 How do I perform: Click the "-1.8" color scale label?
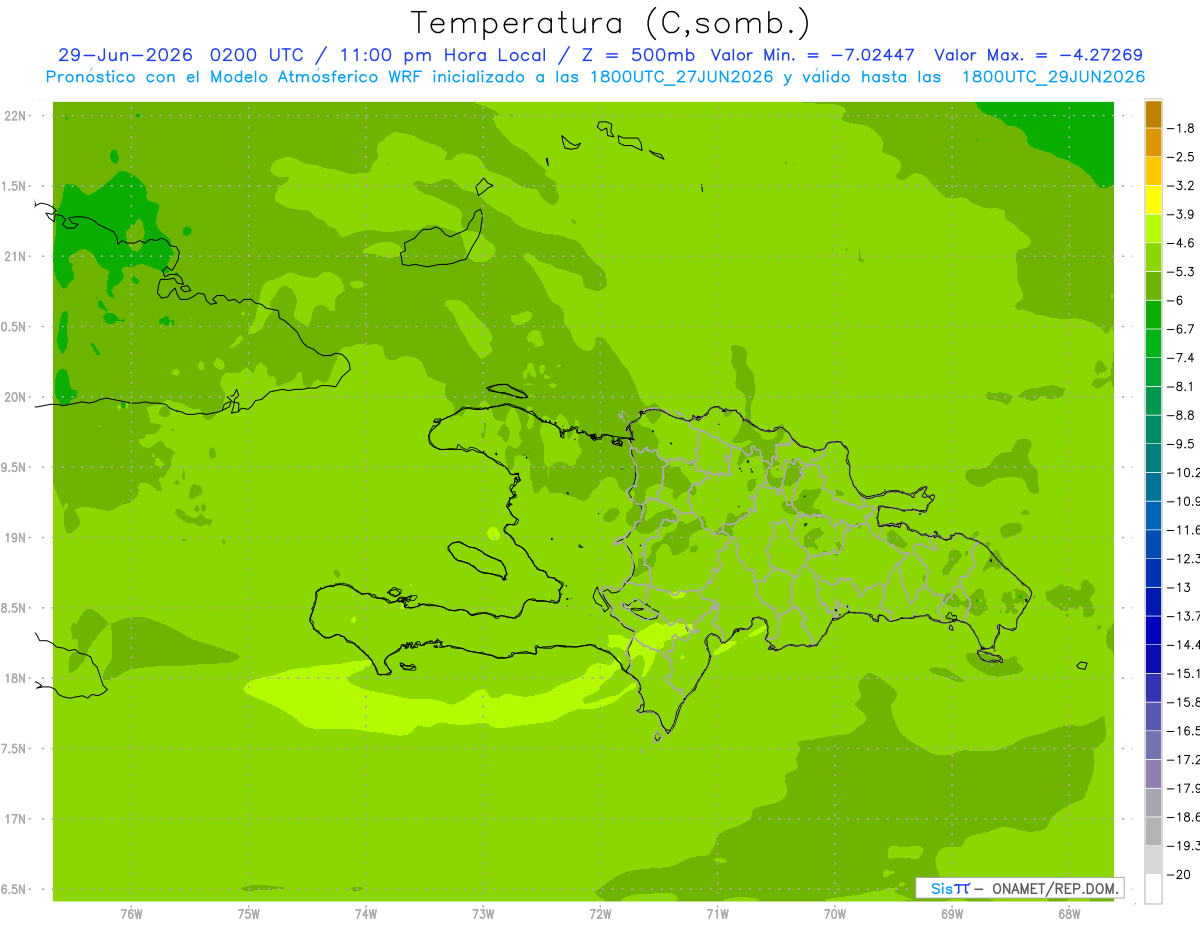pyautogui.click(x=1182, y=128)
